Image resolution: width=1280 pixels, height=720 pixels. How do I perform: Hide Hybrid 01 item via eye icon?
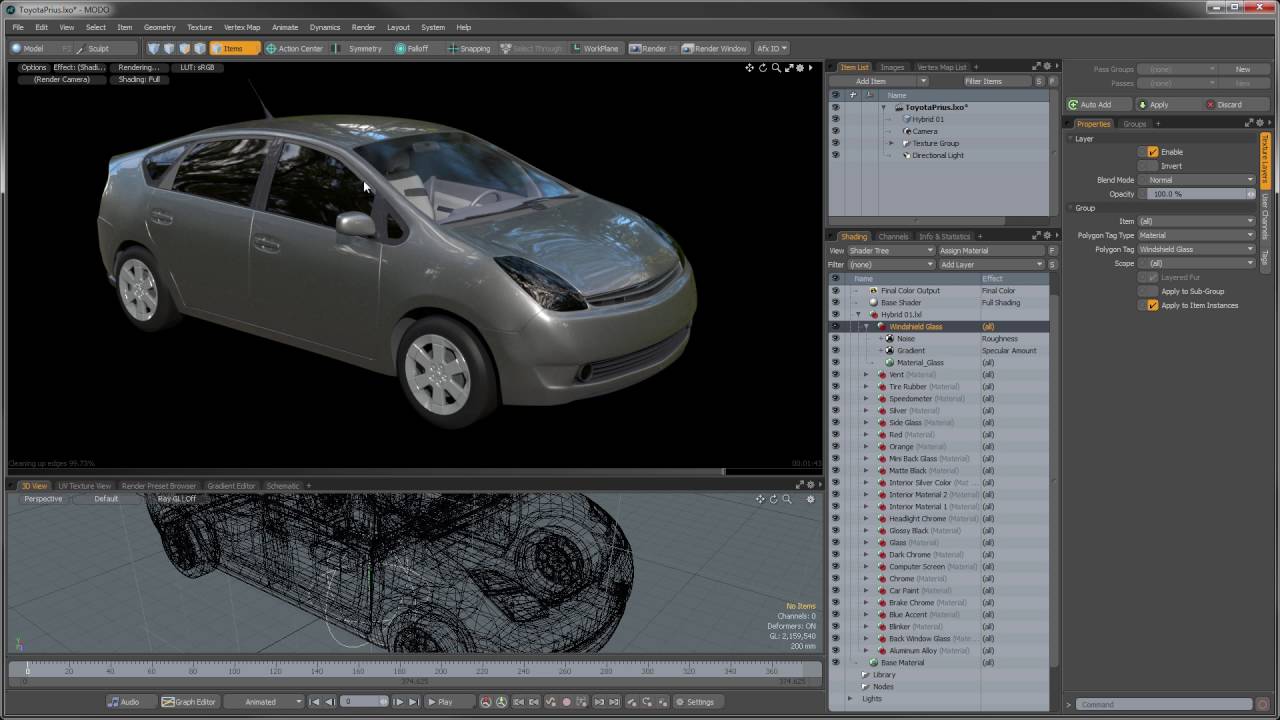coord(836,119)
